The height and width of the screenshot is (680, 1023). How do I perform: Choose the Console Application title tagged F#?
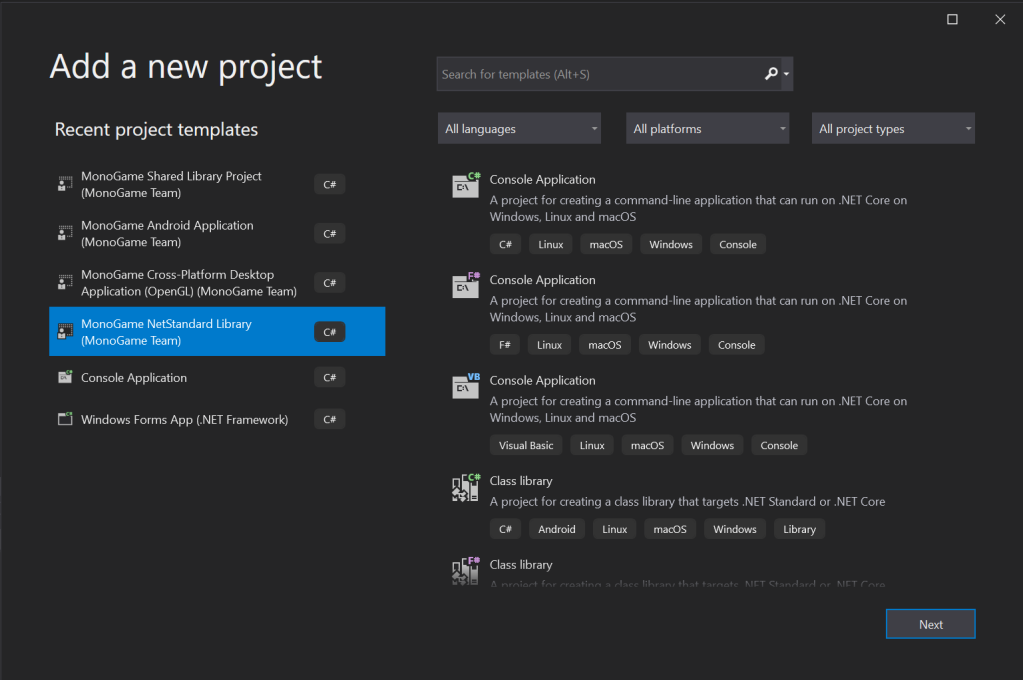pyautogui.click(x=542, y=280)
